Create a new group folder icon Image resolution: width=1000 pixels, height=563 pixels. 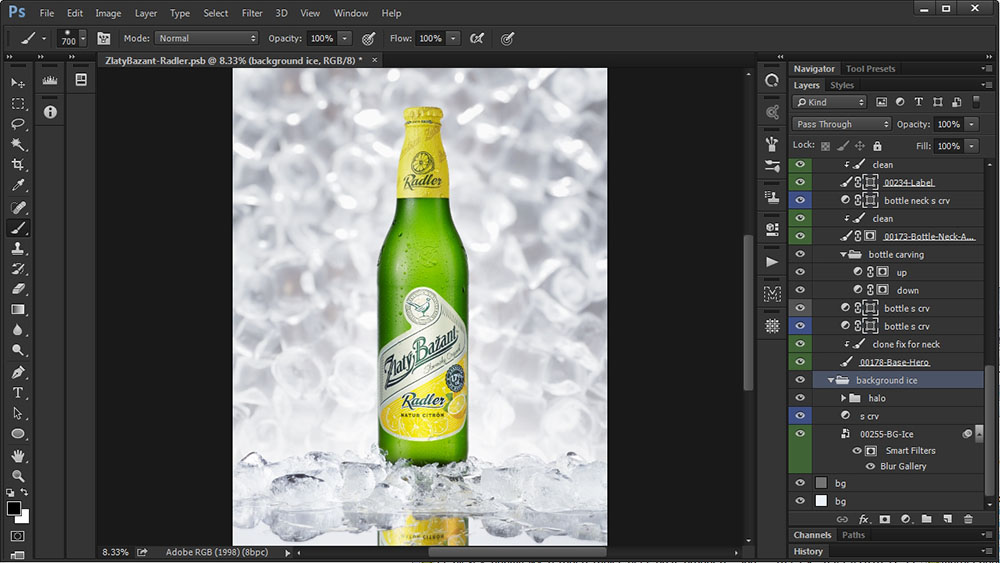[x=927, y=519]
